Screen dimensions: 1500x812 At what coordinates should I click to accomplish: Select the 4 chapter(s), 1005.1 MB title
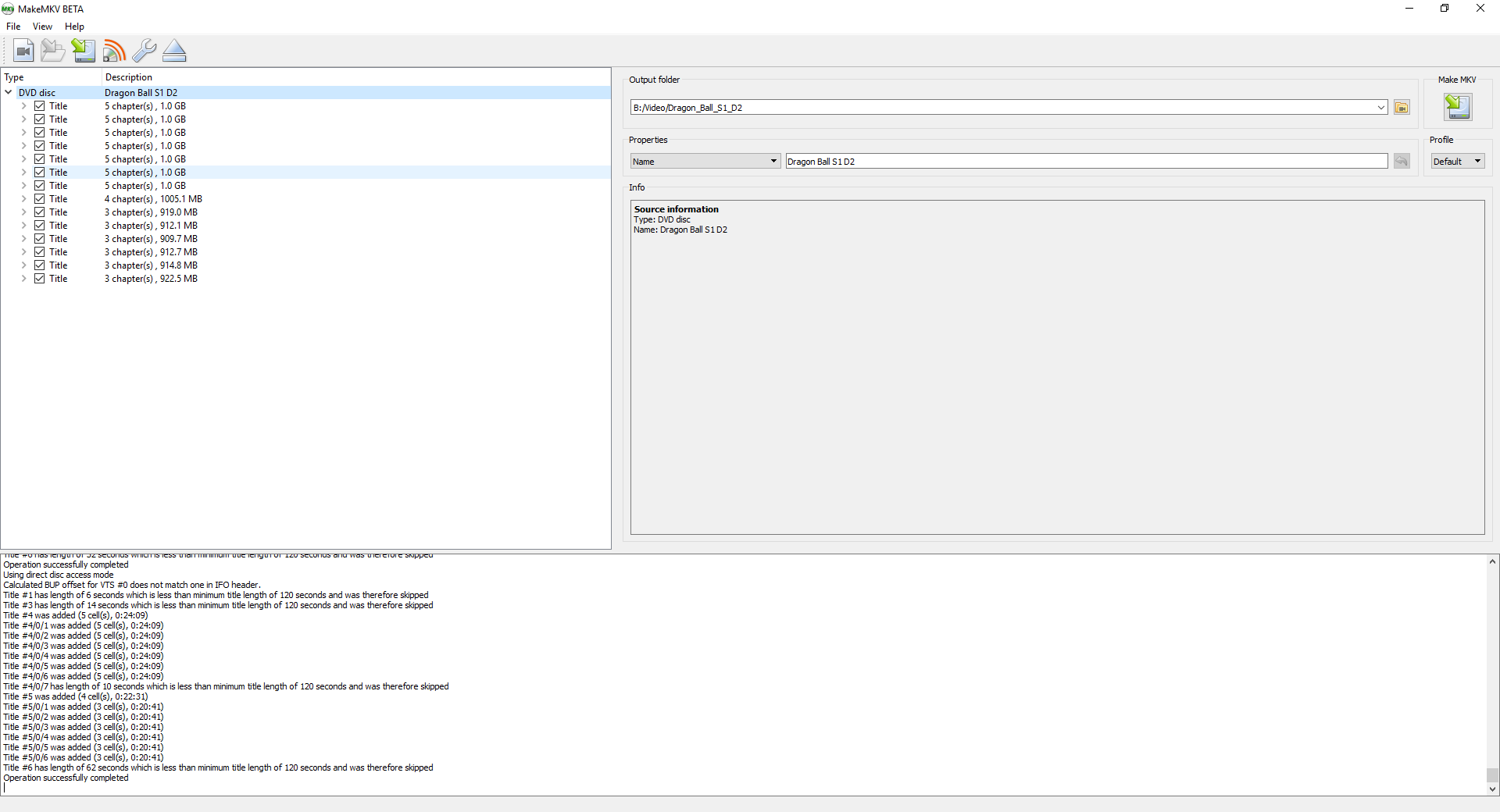click(153, 198)
